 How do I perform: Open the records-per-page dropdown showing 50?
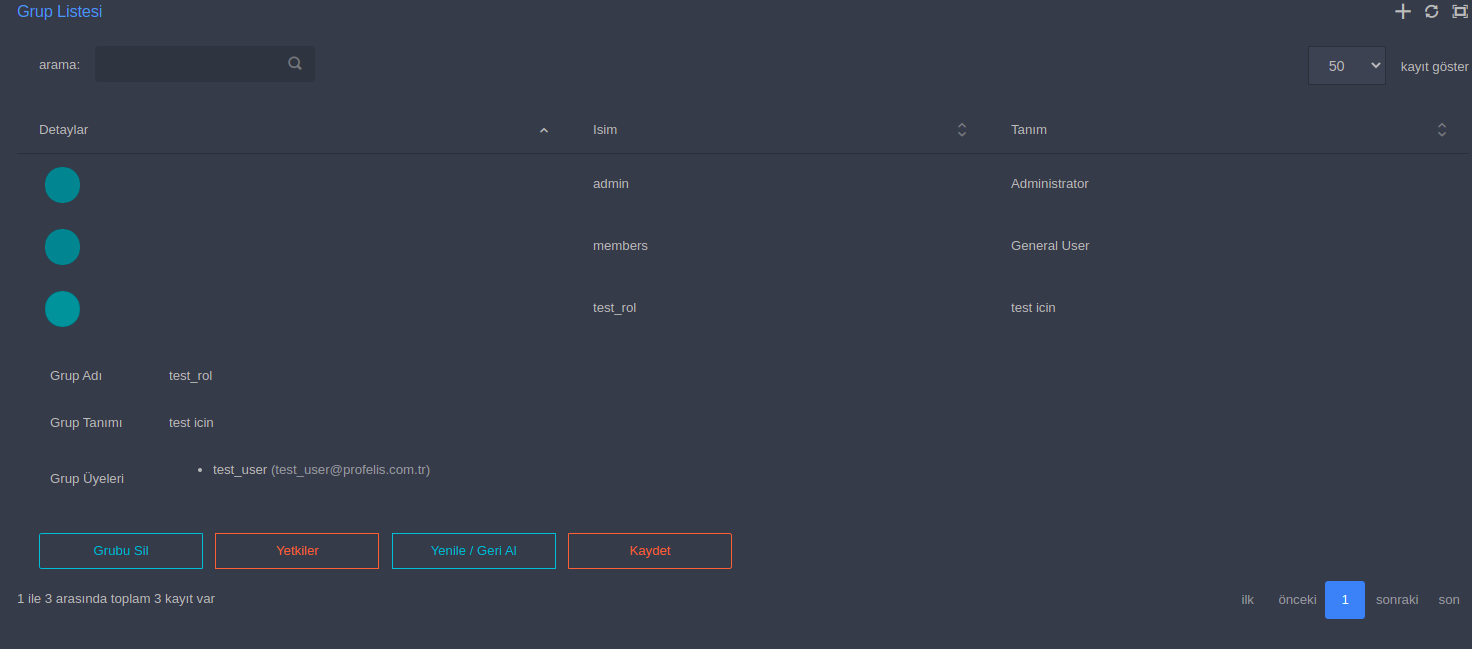[1346, 66]
